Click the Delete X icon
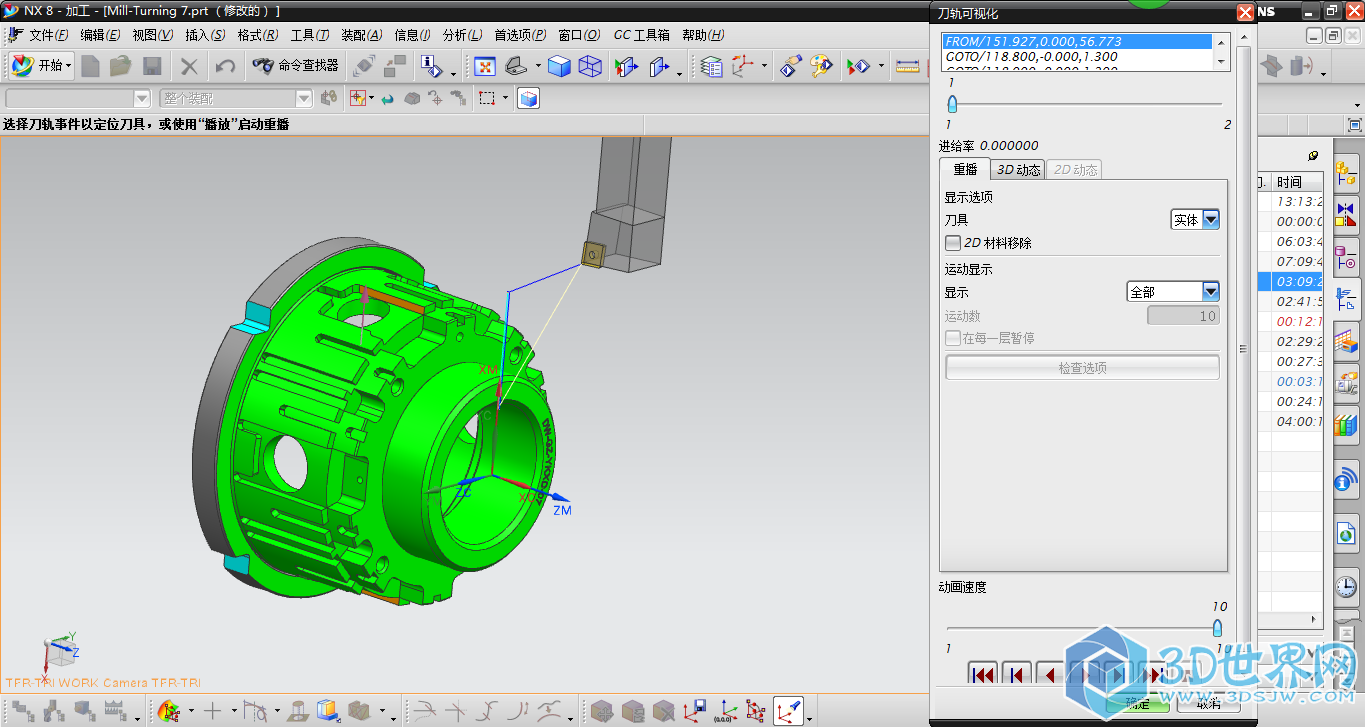This screenshot has width=1365, height=727. pyautogui.click(x=189, y=67)
